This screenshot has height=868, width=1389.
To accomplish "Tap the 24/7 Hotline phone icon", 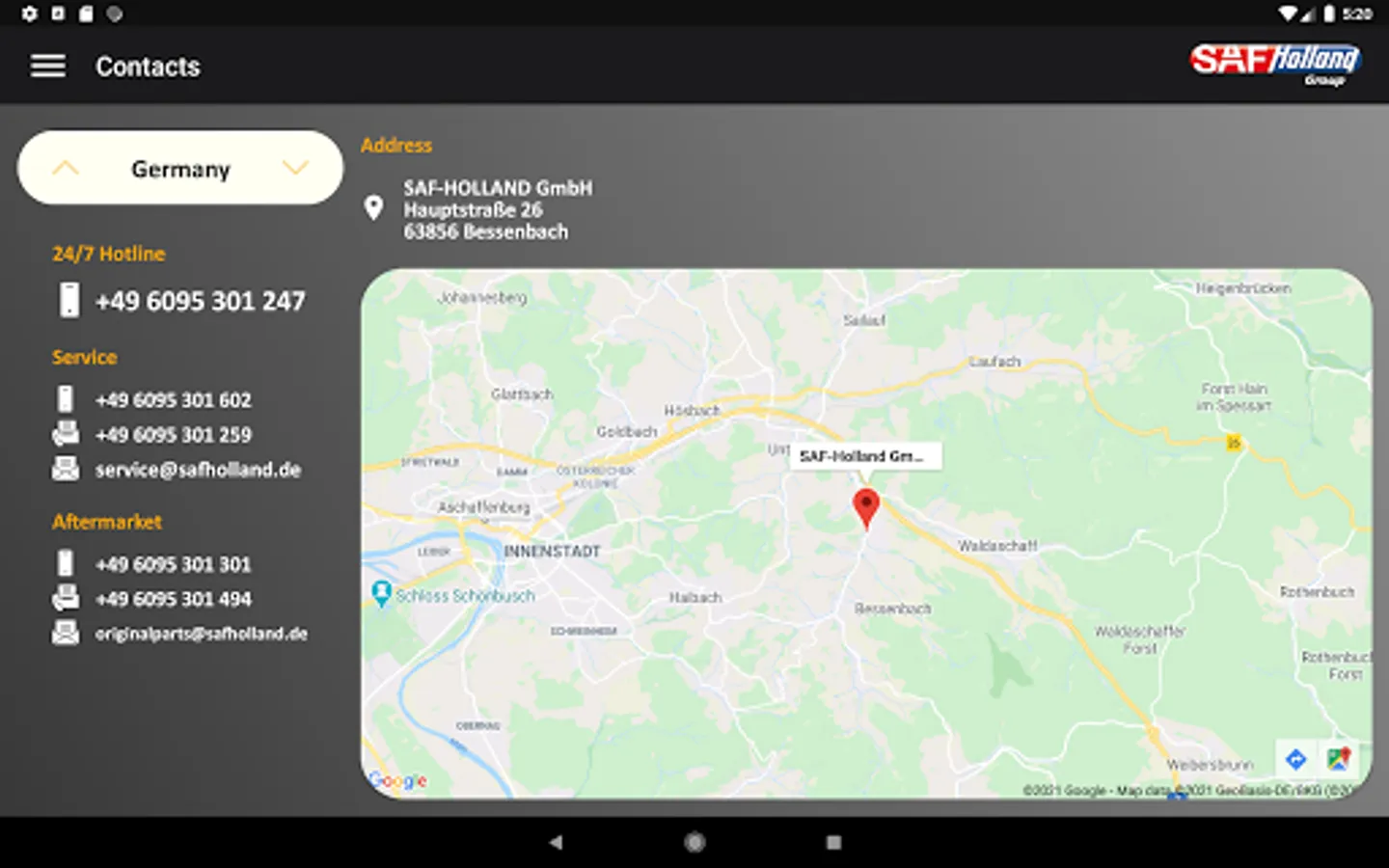I will (x=69, y=300).
